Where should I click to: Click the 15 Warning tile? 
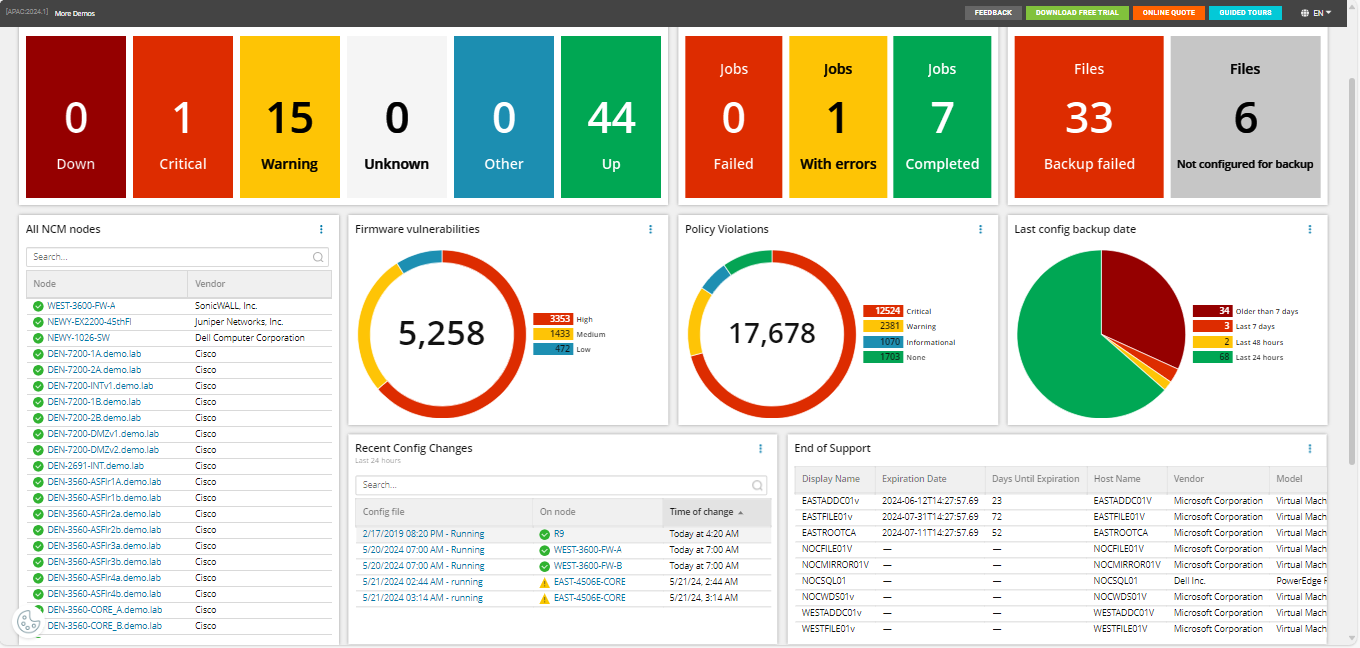click(290, 117)
